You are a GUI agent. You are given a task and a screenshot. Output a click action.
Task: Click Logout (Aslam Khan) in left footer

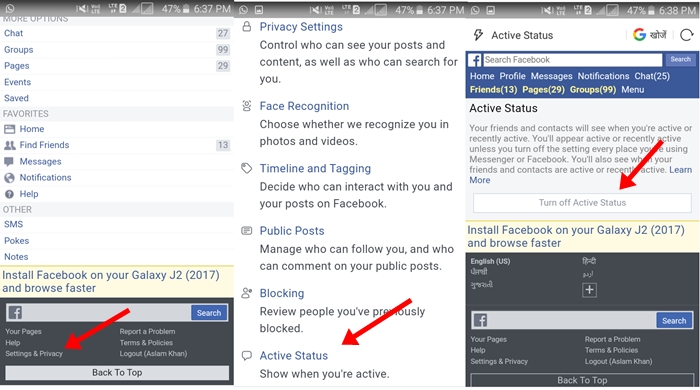click(153, 353)
